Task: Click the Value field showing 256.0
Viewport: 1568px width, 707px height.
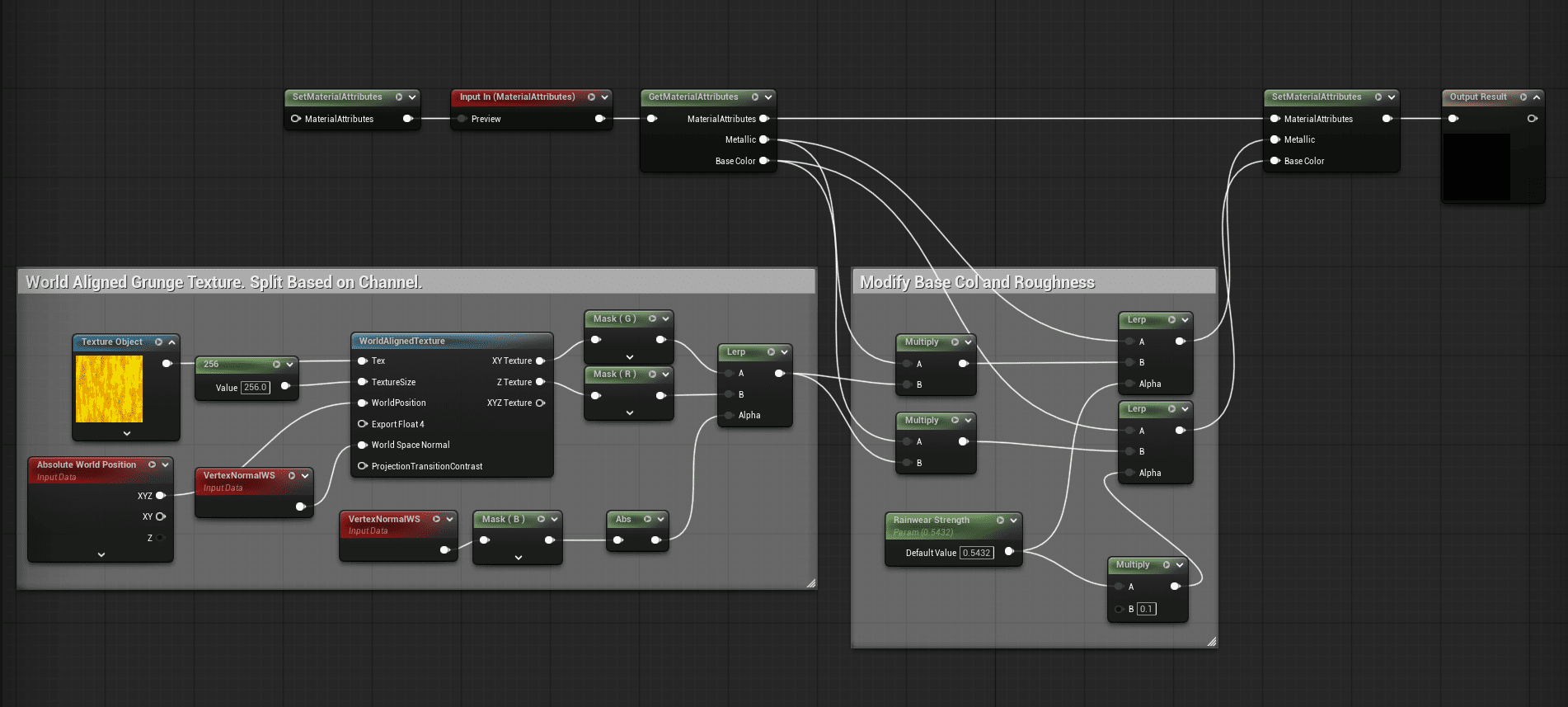Action: pos(255,388)
